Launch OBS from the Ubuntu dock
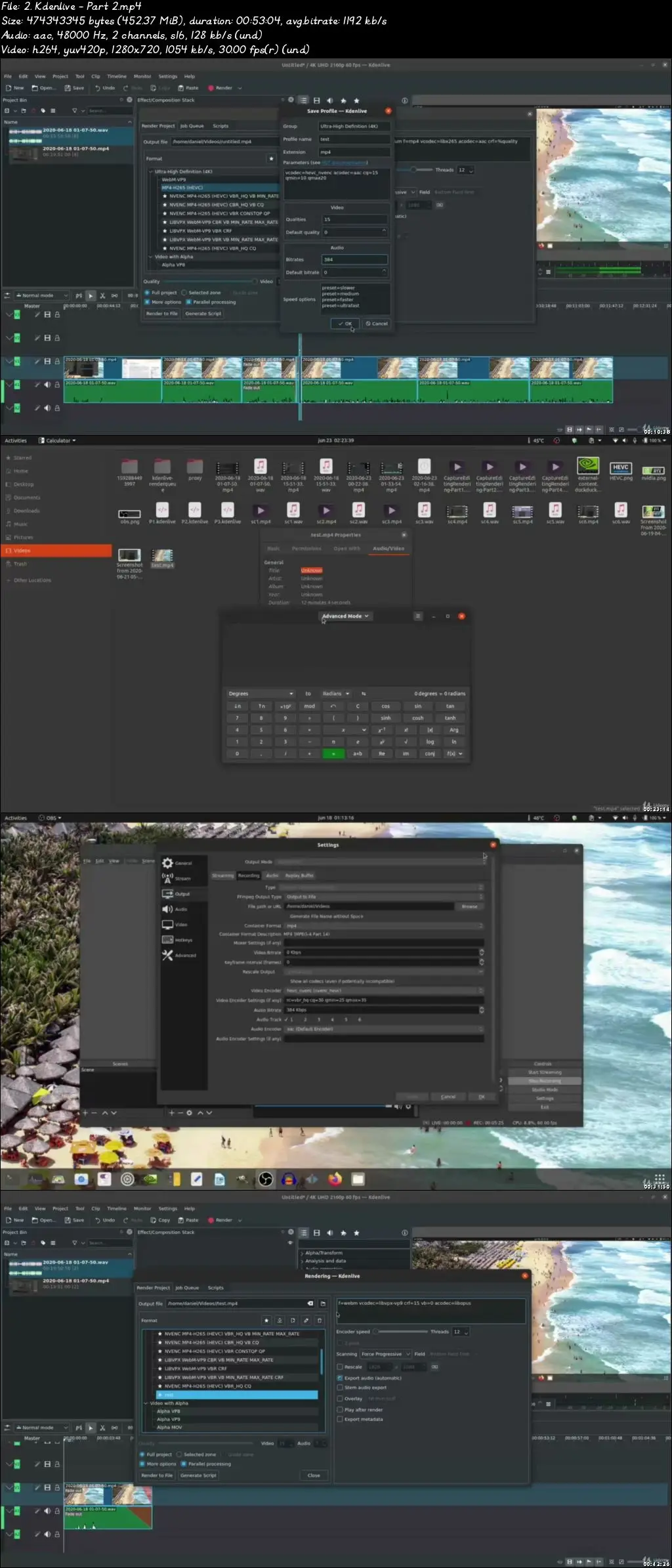The width and height of the screenshot is (672, 1568). pos(266,1179)
